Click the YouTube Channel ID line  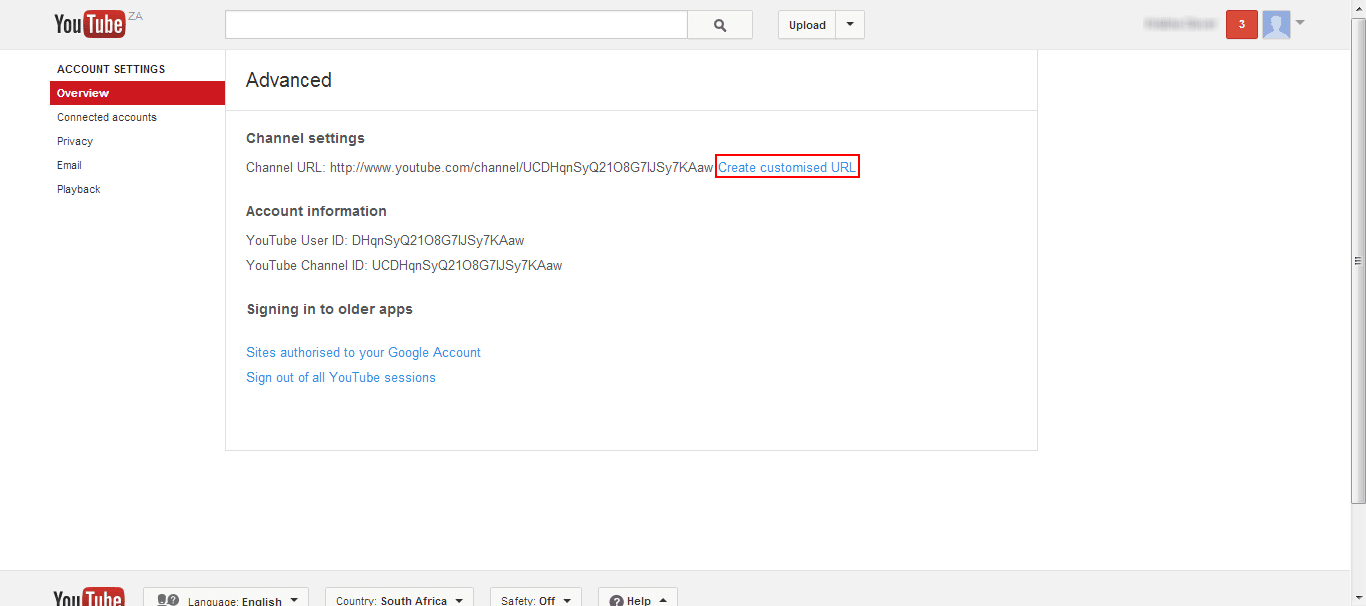(404, 265)
